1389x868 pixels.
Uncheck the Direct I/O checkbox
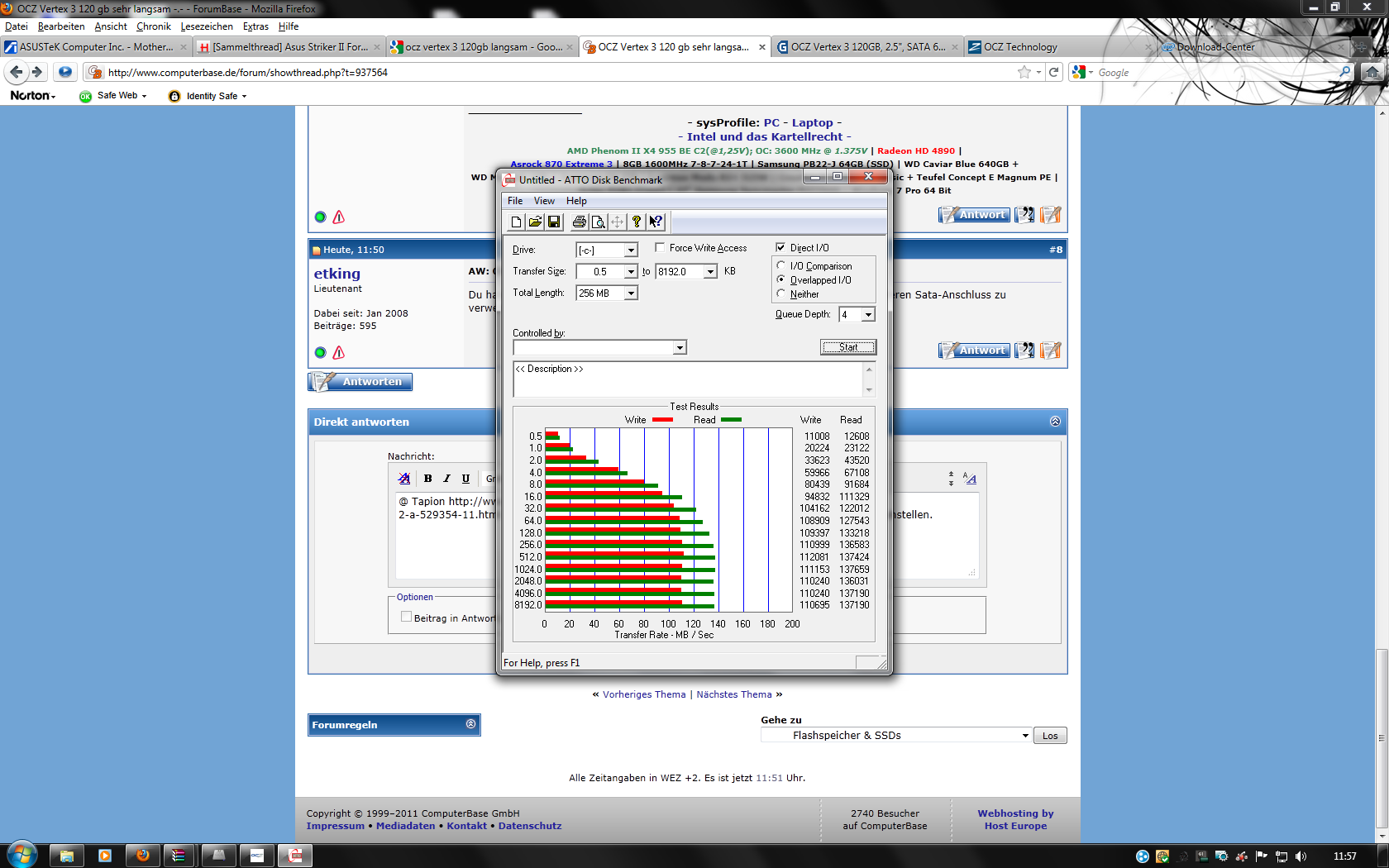point(780,247)
